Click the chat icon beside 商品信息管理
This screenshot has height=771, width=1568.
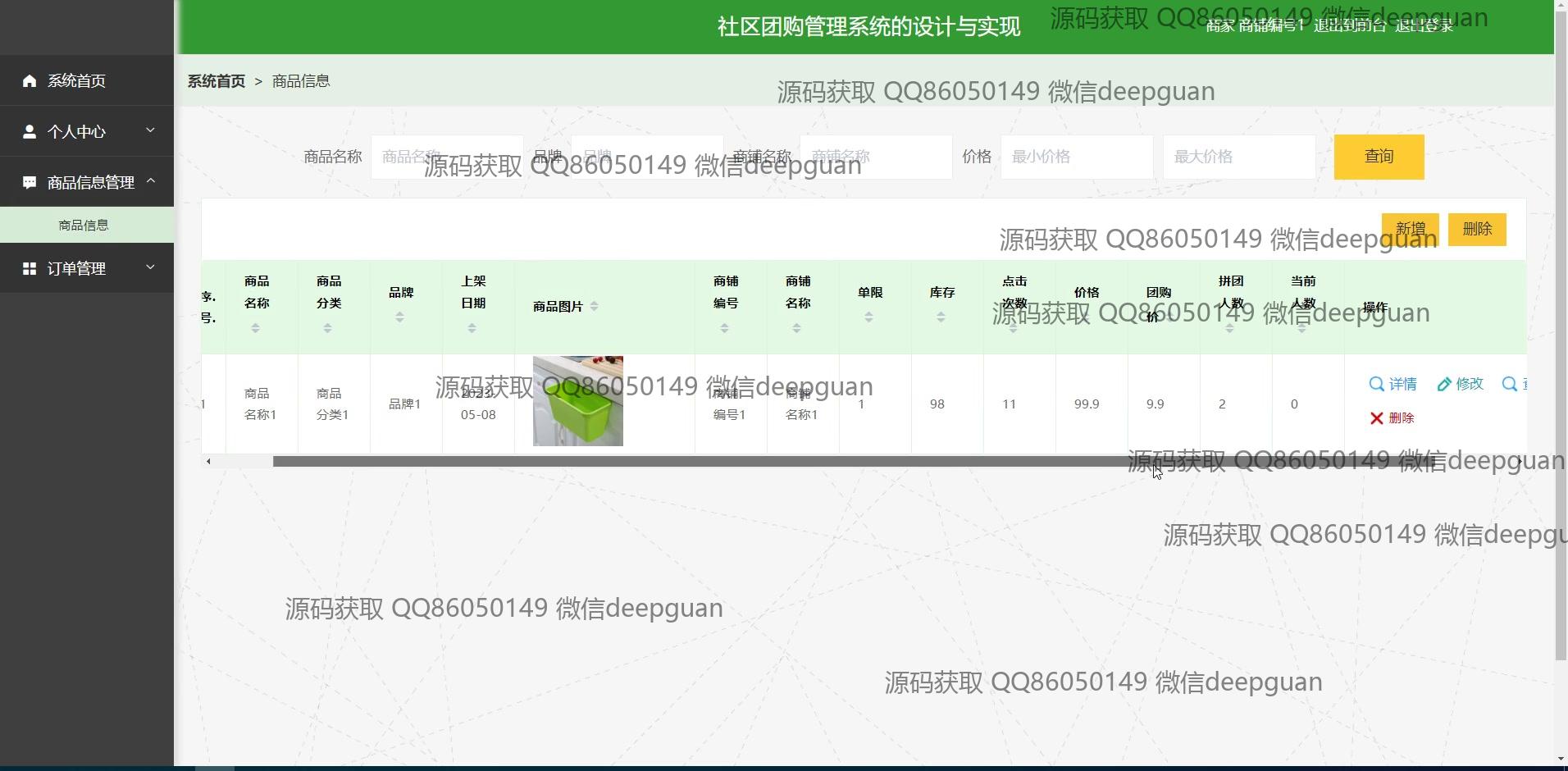click(x=30, y=182)
